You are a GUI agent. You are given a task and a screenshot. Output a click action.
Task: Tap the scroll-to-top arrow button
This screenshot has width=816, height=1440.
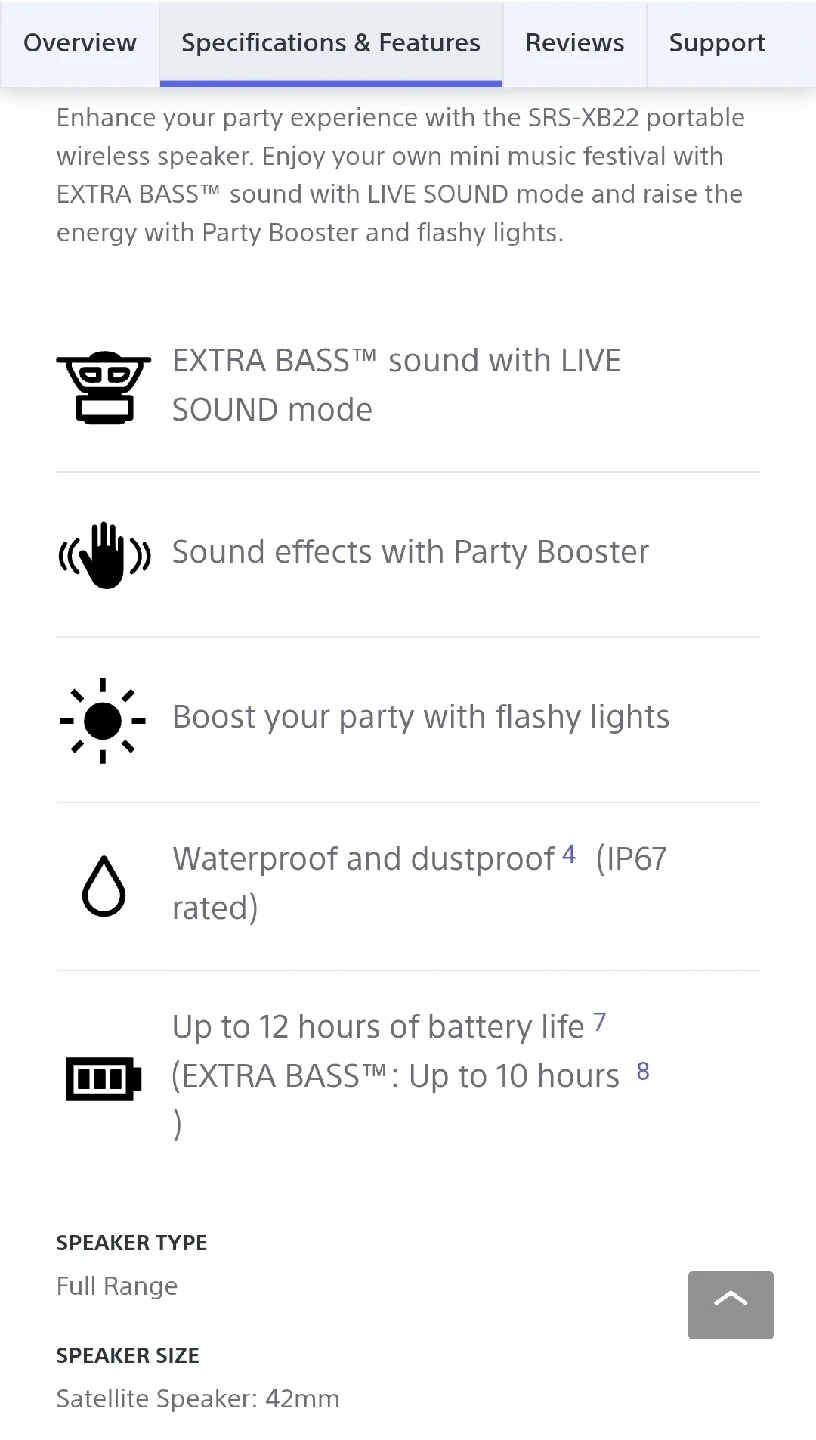point(730,1304)
